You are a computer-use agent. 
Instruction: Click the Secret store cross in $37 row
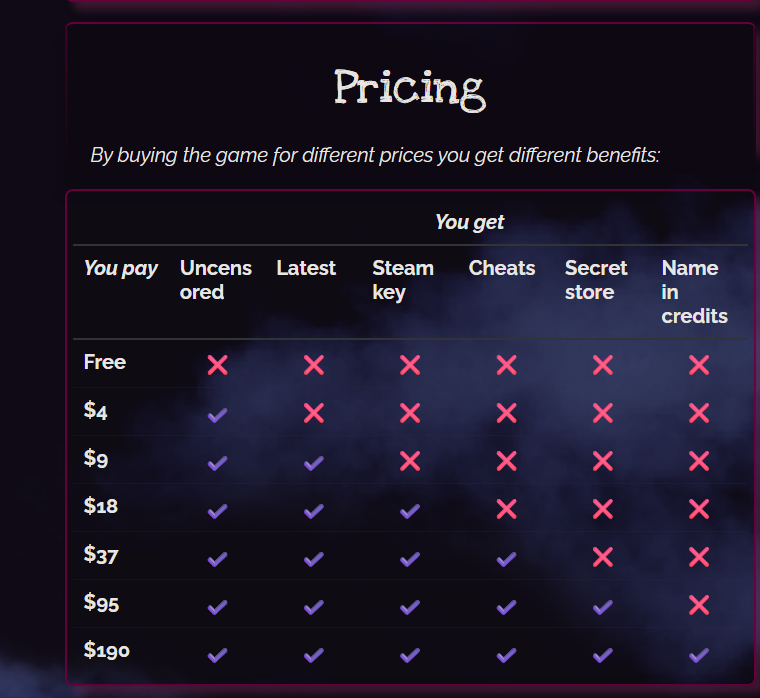[x=602, y=557]
